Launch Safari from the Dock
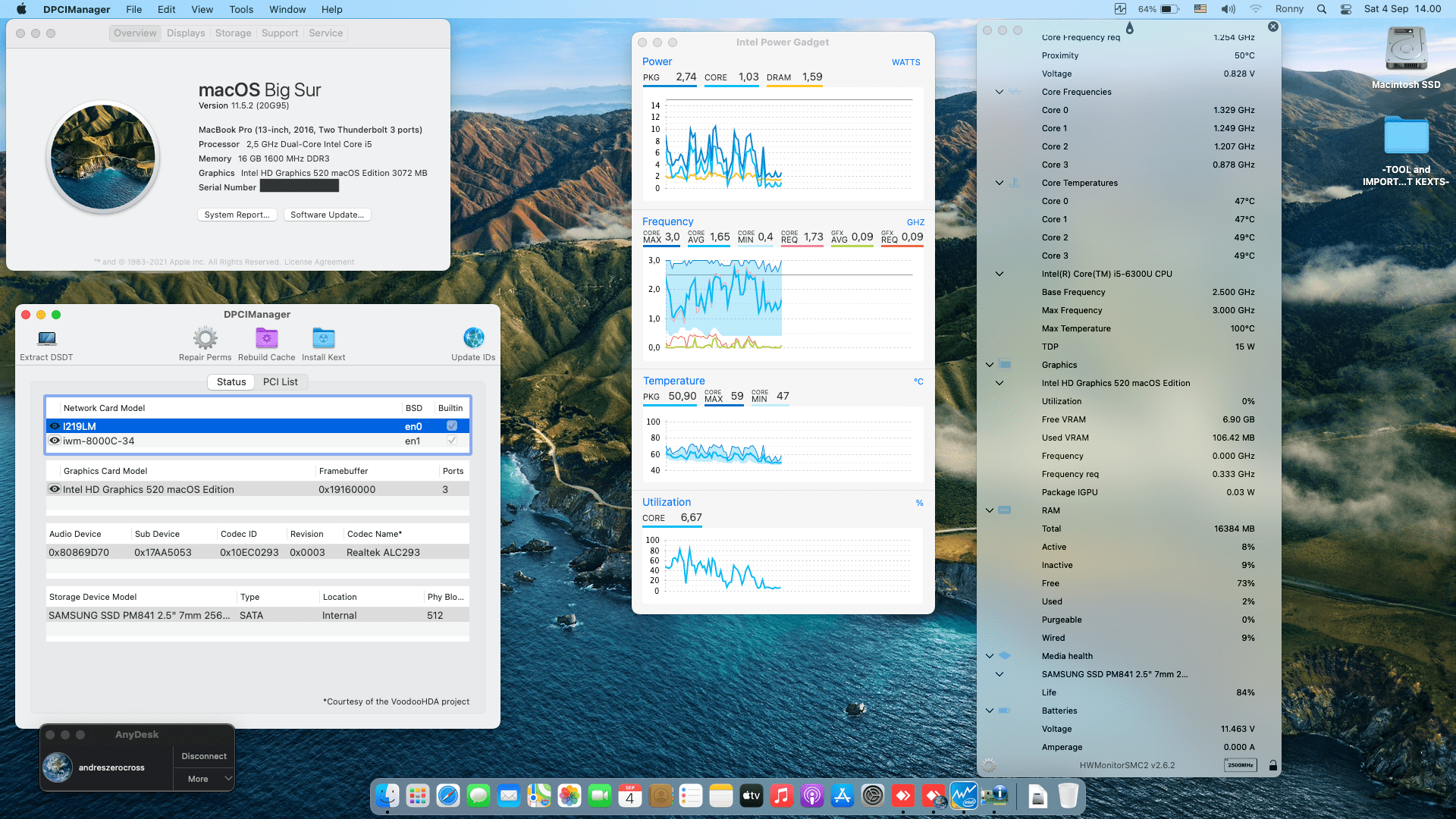1456x819 pixels. pyautogui.click(x=448, y=795)
